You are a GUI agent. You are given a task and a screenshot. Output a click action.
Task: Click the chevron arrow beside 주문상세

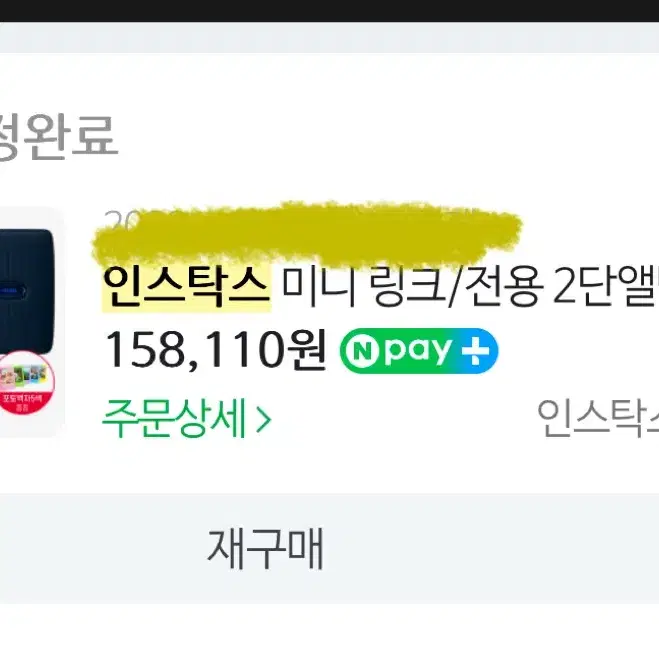click(264, 421)
